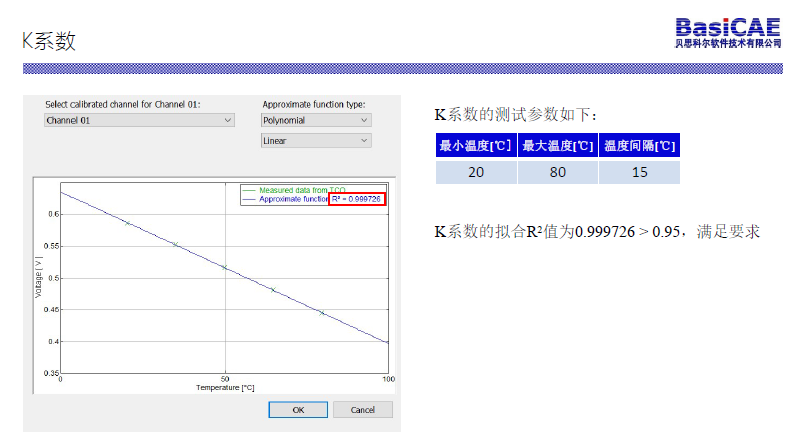Viewport: 802px width, 437px height.
Task: Open the Linear order dropdown
Action: coord(315,141)
